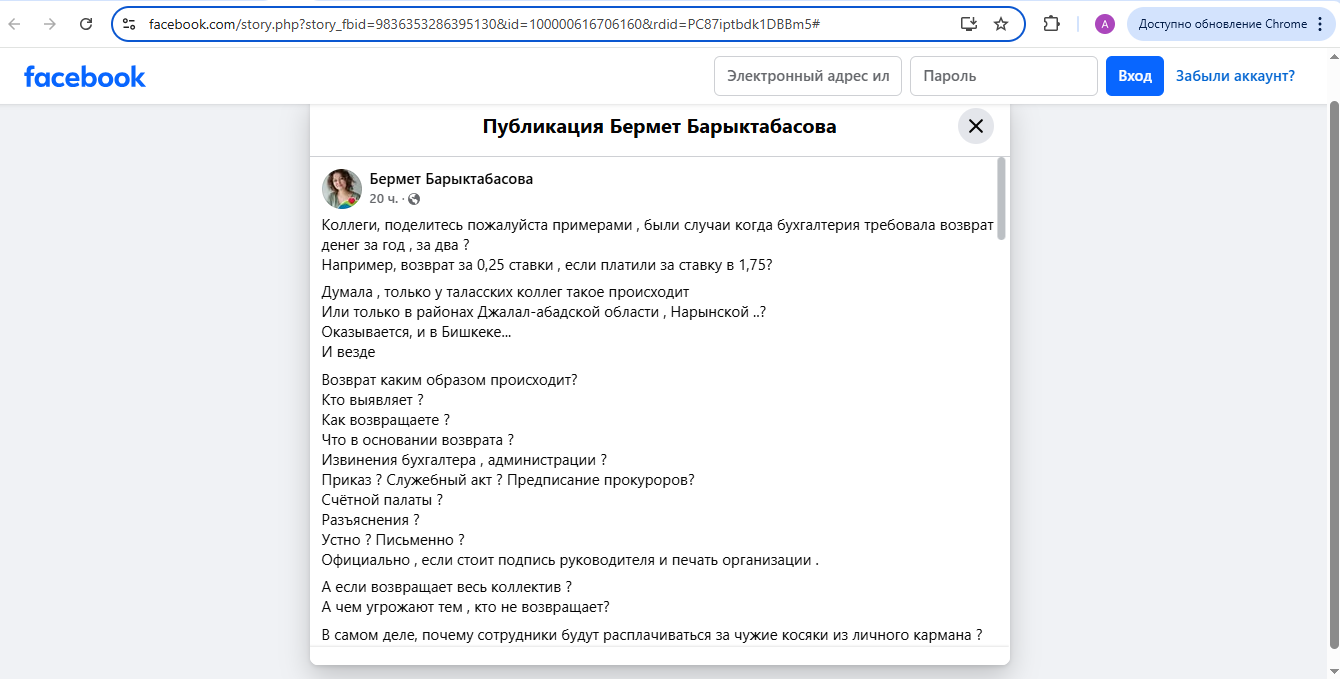Viewport: 1340px width, 679px height.
Task: Close the publication dialog
Action: click(975, 126)
